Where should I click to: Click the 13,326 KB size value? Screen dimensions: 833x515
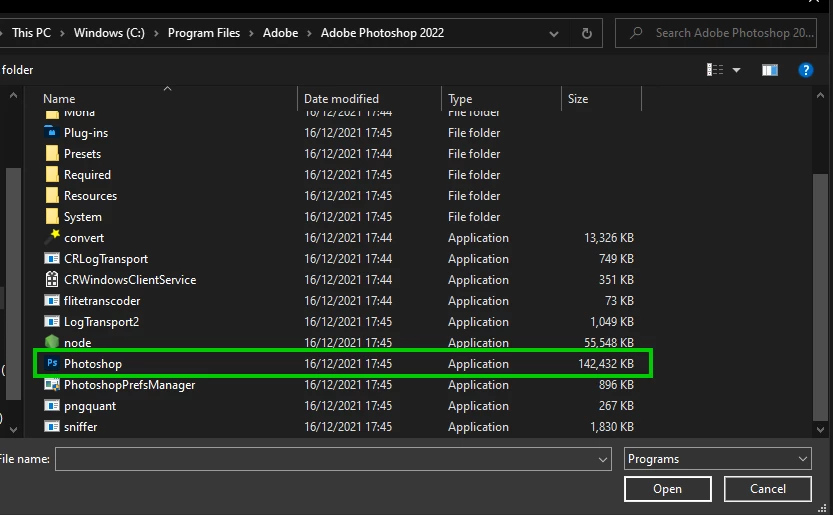click(609, 238)
